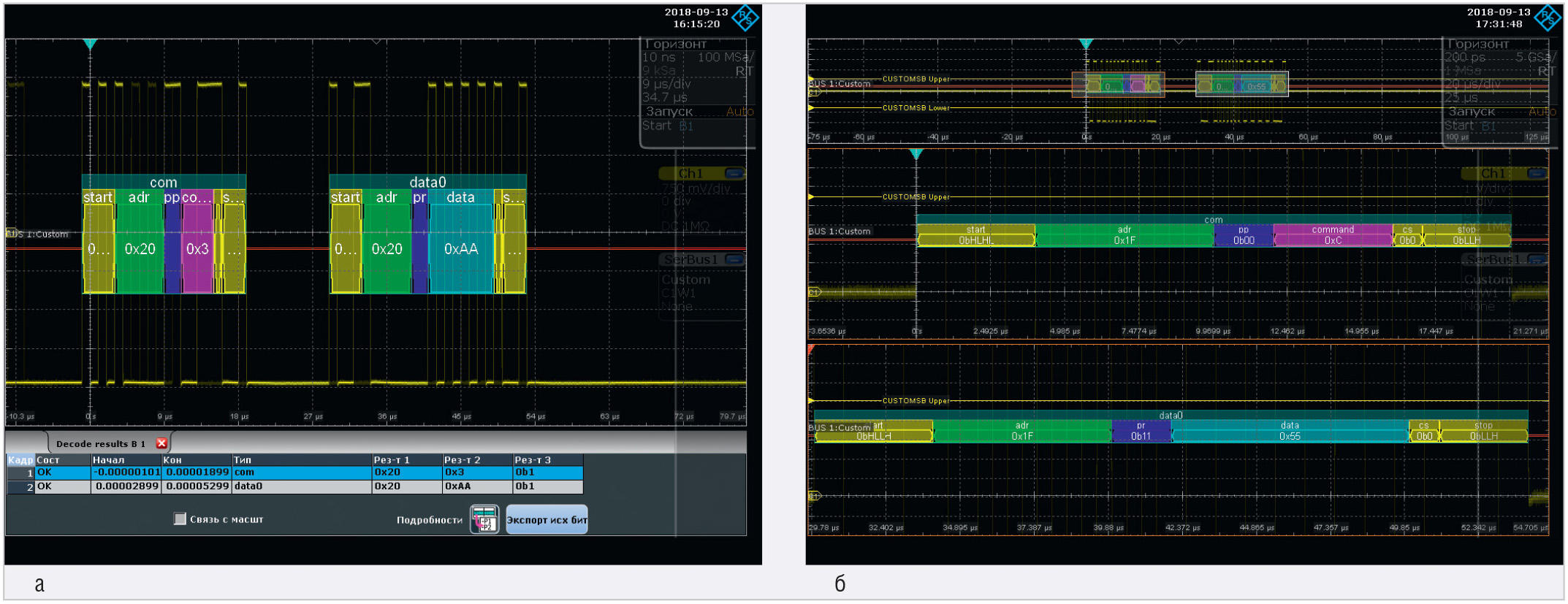
Task: Click the R&S logo beside time 17:31:48
Action: point(1548,18)
